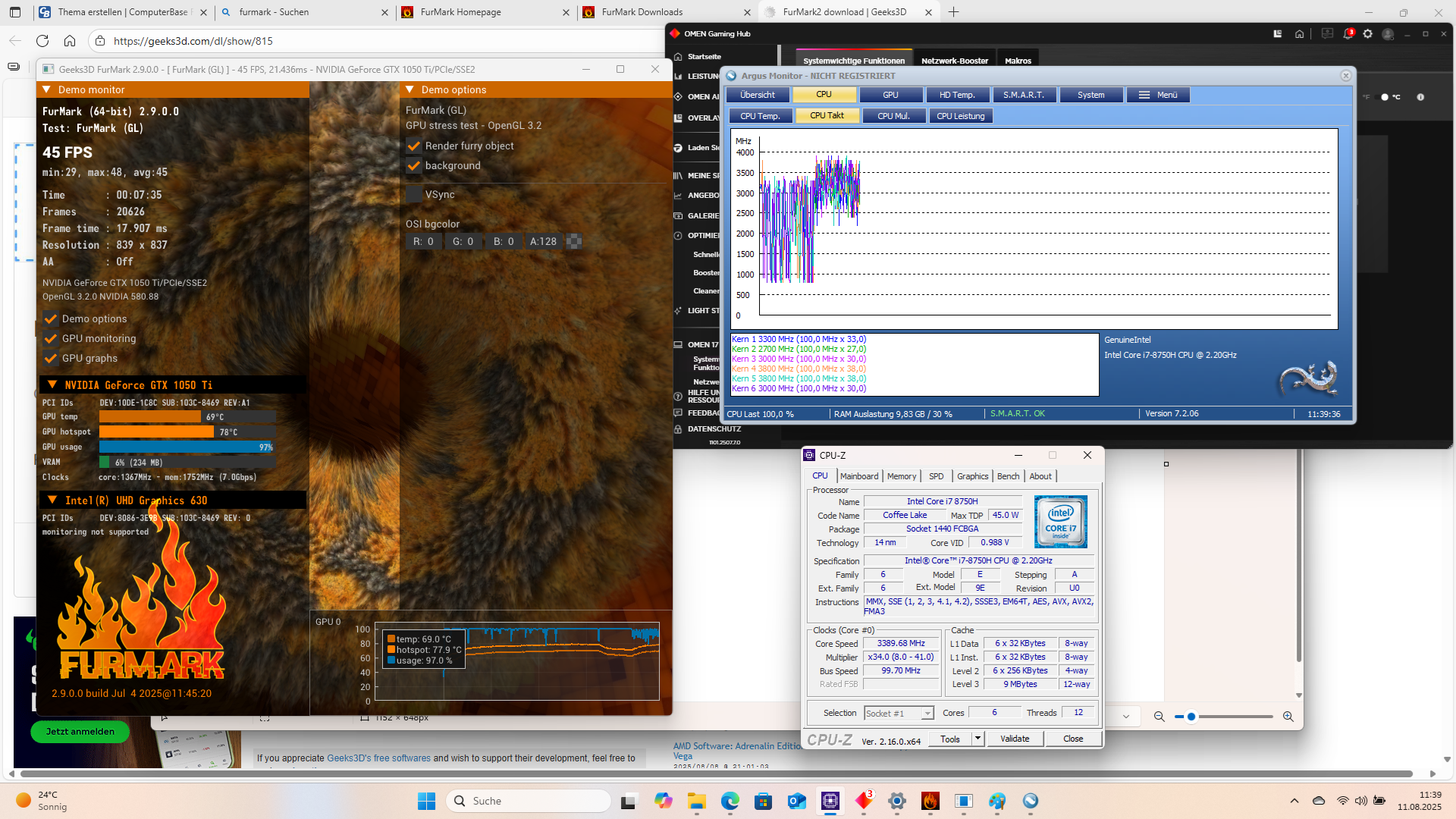Click the CPU-Z Validate button
The image size is (1456, 819).
tap(1014, 739)
